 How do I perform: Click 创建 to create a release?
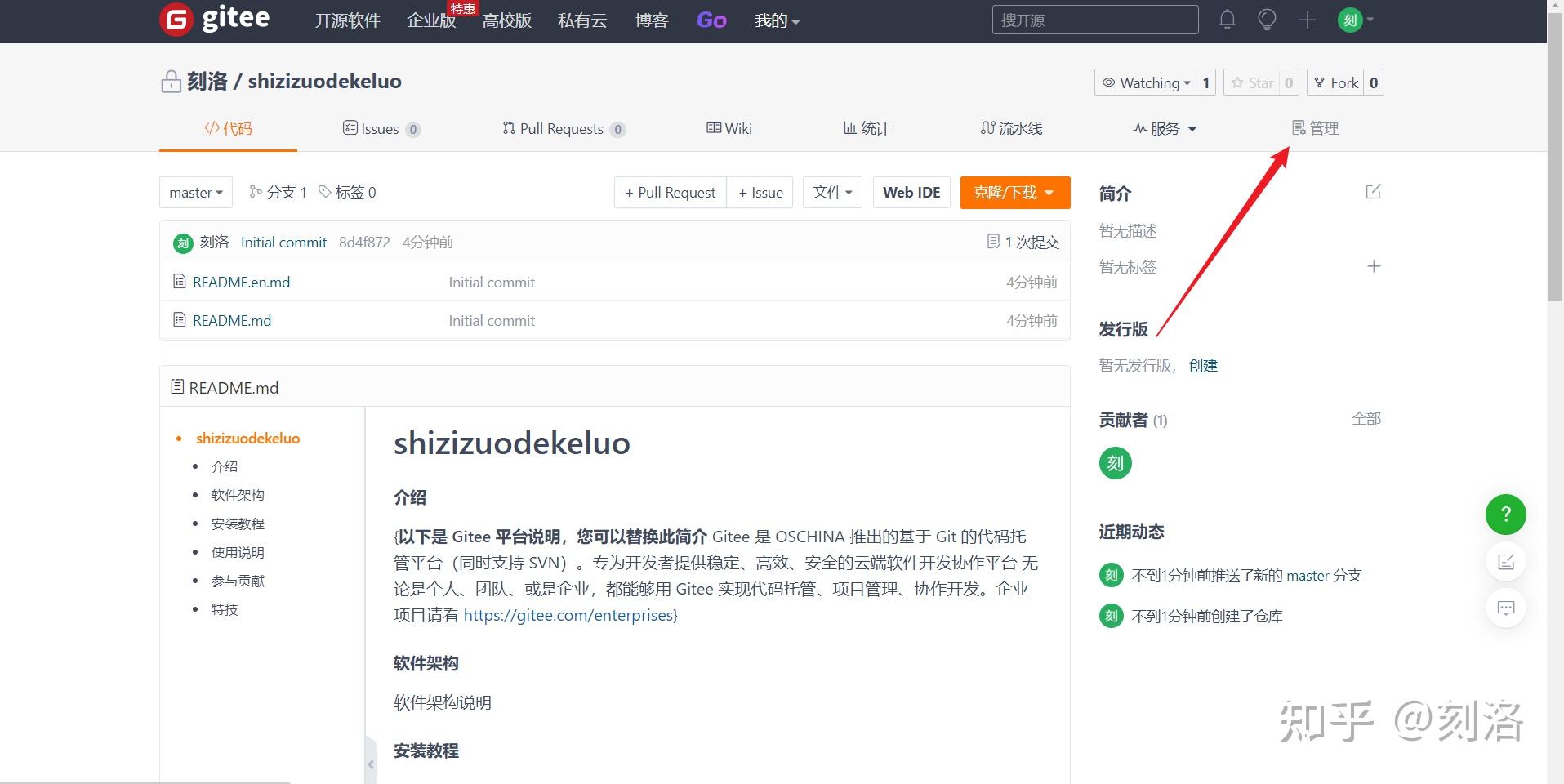click(x=1203, y=365)
